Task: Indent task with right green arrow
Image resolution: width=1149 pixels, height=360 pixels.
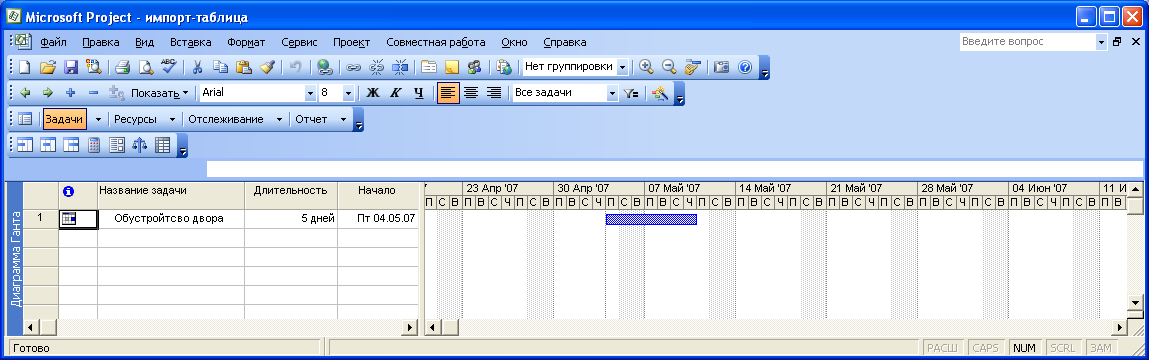Action: tap(48, 93)
